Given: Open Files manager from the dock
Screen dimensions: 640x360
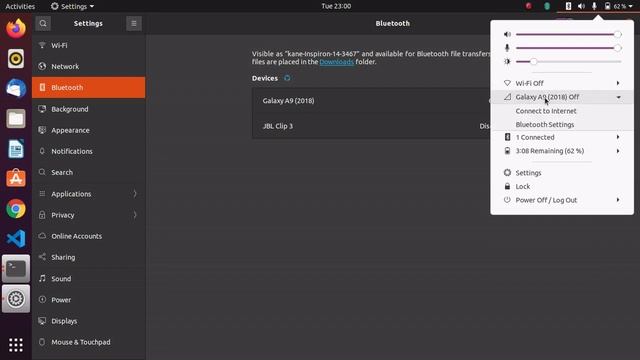Looking at the screenshot, I should [16, 119].
